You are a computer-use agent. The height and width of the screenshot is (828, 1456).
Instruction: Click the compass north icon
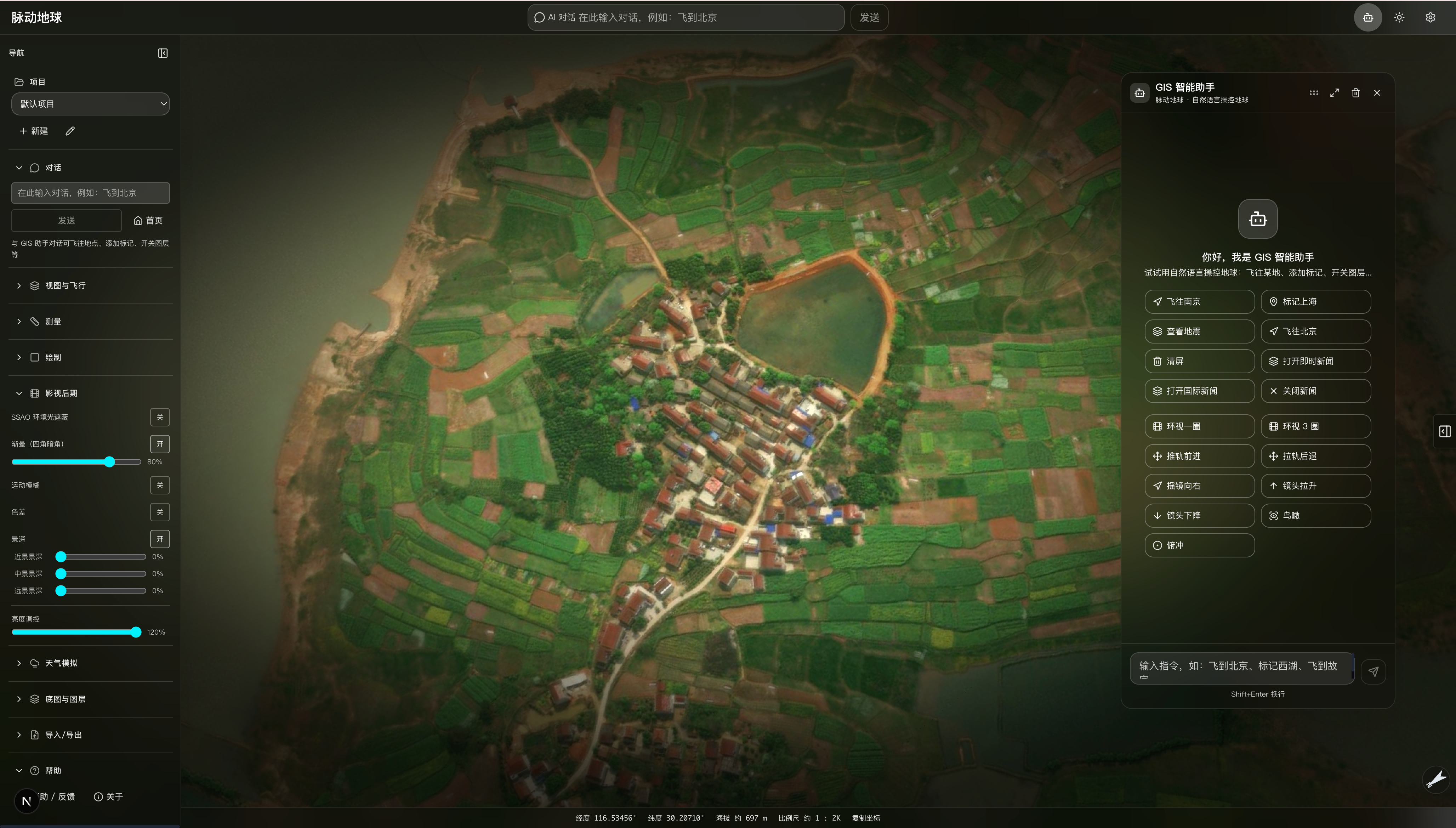[x=1435, y=779]
